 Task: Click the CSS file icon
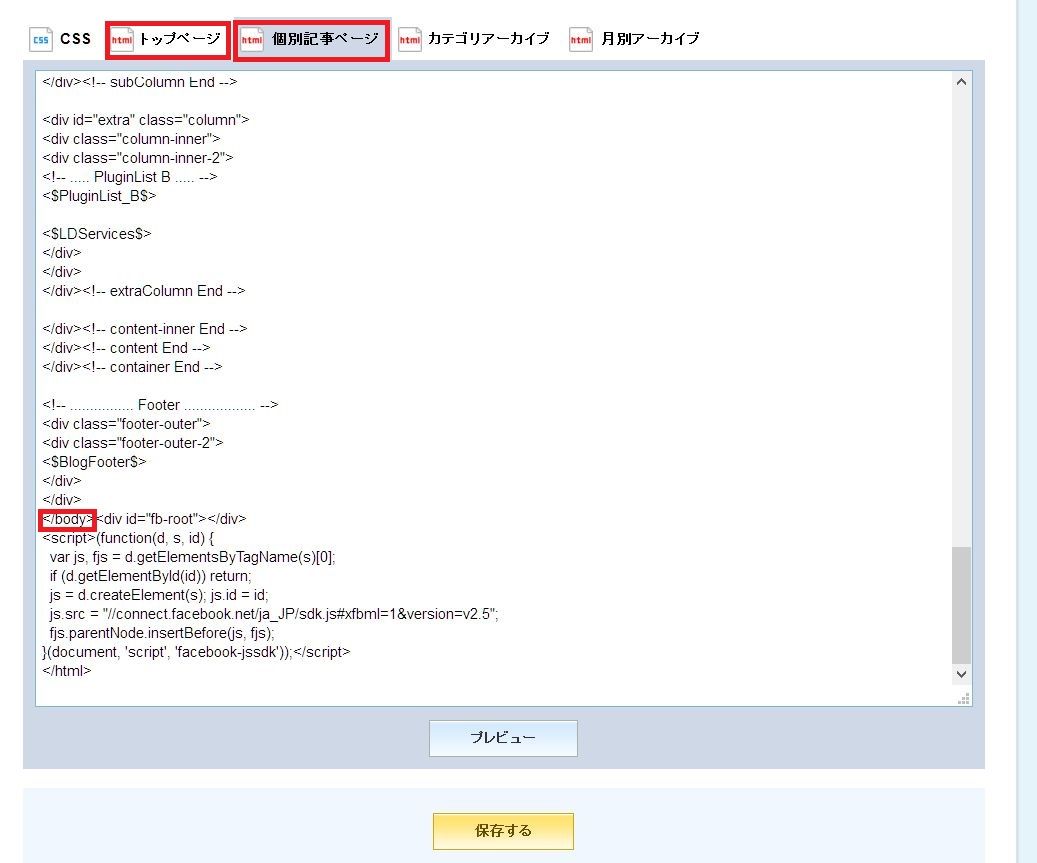pos(41,39)
